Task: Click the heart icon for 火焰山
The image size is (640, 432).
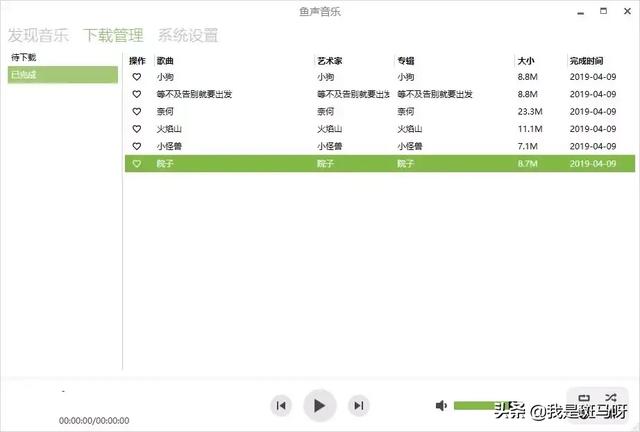Action: 137,128
